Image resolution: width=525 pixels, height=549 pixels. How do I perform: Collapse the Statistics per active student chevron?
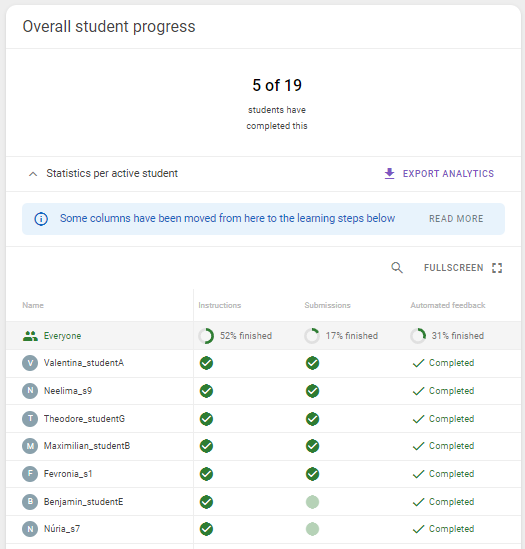(33, 174)
